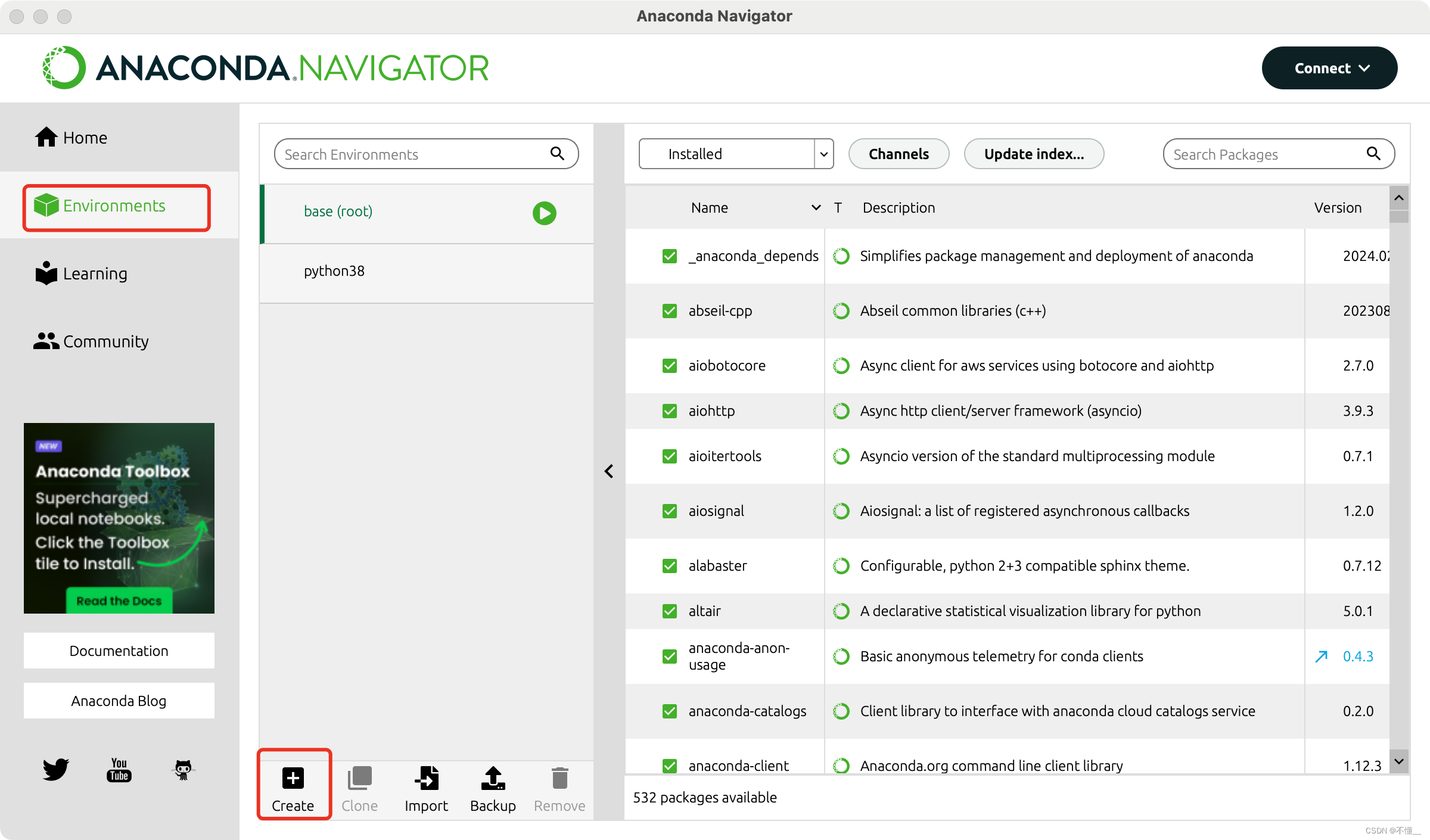Open the YouTube icon link

pyautogui.click(x=119, y=769)
